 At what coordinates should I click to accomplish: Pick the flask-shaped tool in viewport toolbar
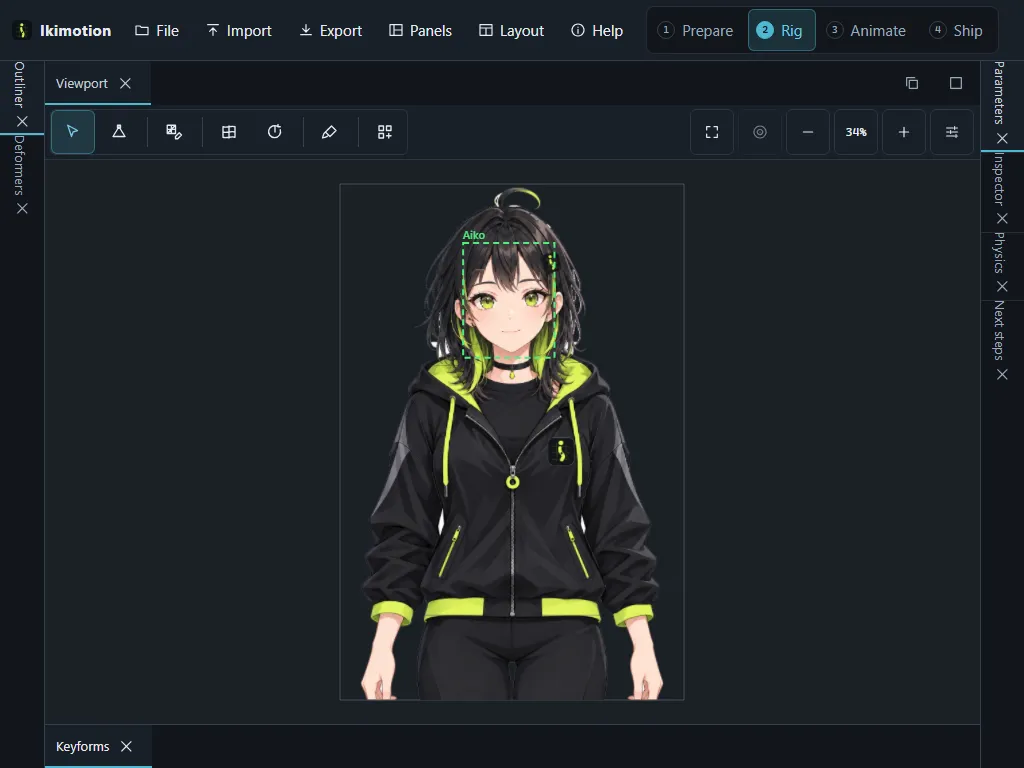coord(119,132)
